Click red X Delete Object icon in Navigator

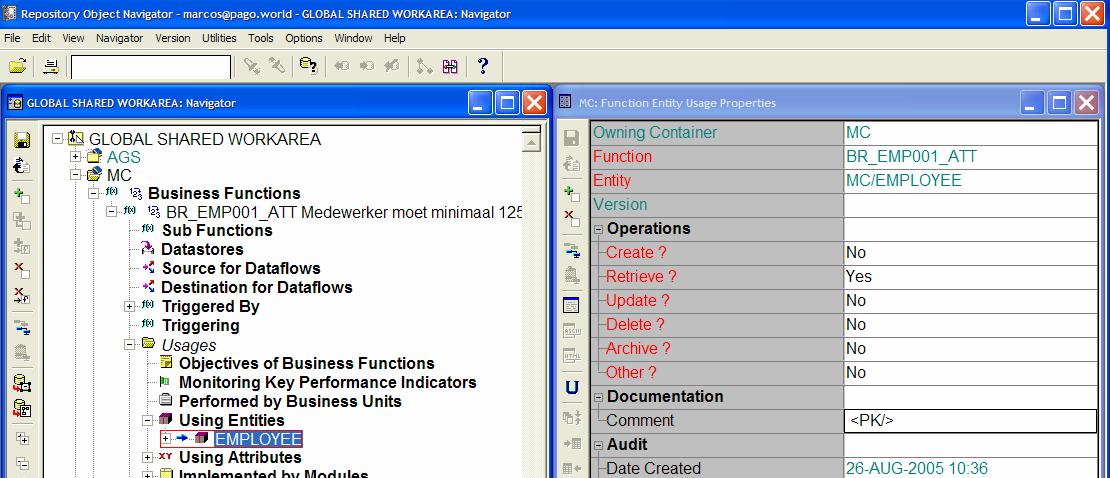coord(22,271)
